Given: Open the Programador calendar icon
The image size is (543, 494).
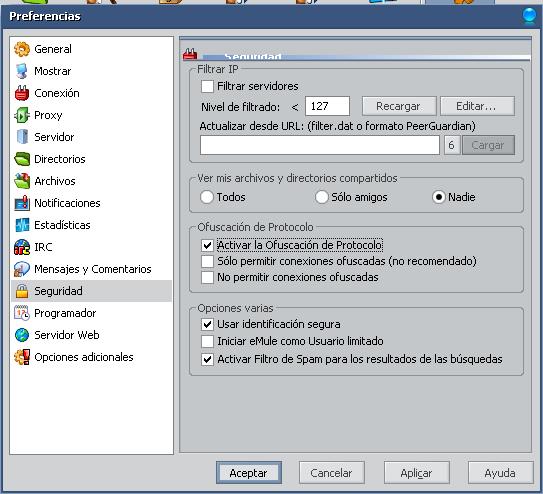Looking at the screenshot, I should (22, 313).
